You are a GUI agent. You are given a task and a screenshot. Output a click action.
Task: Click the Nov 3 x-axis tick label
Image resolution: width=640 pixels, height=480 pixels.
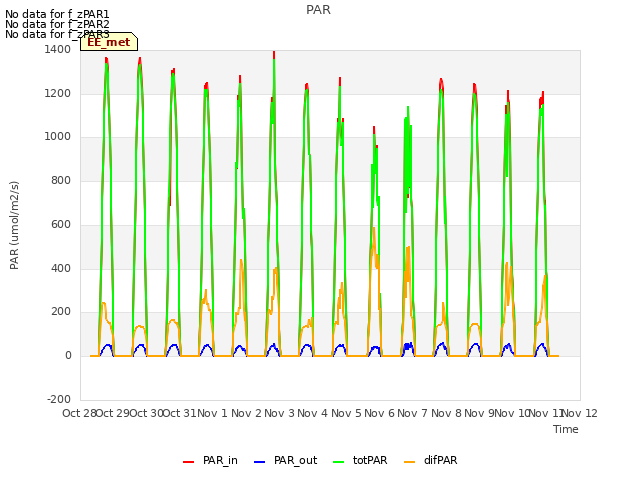[279, 413]
